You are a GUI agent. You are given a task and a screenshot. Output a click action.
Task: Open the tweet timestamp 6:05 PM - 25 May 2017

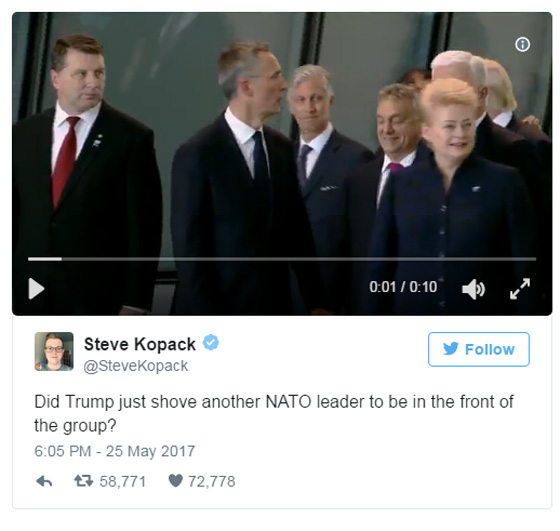click(115, 451)
